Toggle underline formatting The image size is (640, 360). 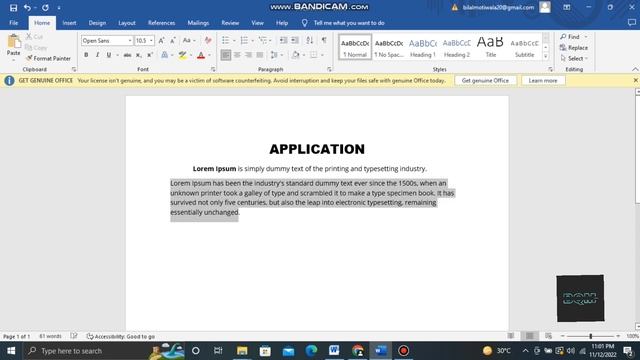pyautogui.click(x=109, y=55)
